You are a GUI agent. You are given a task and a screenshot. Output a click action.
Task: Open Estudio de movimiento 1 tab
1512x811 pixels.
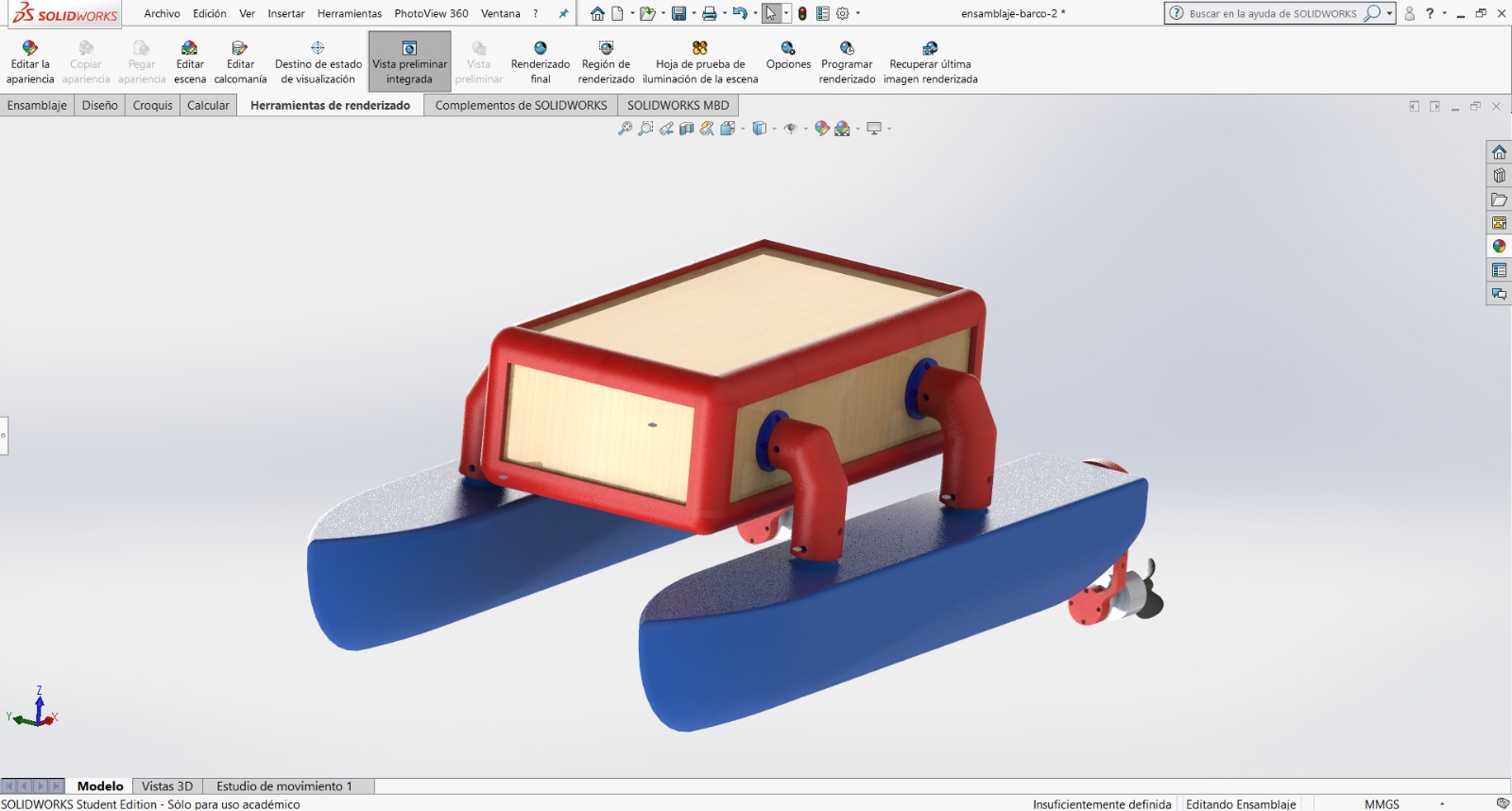[283, 786]
